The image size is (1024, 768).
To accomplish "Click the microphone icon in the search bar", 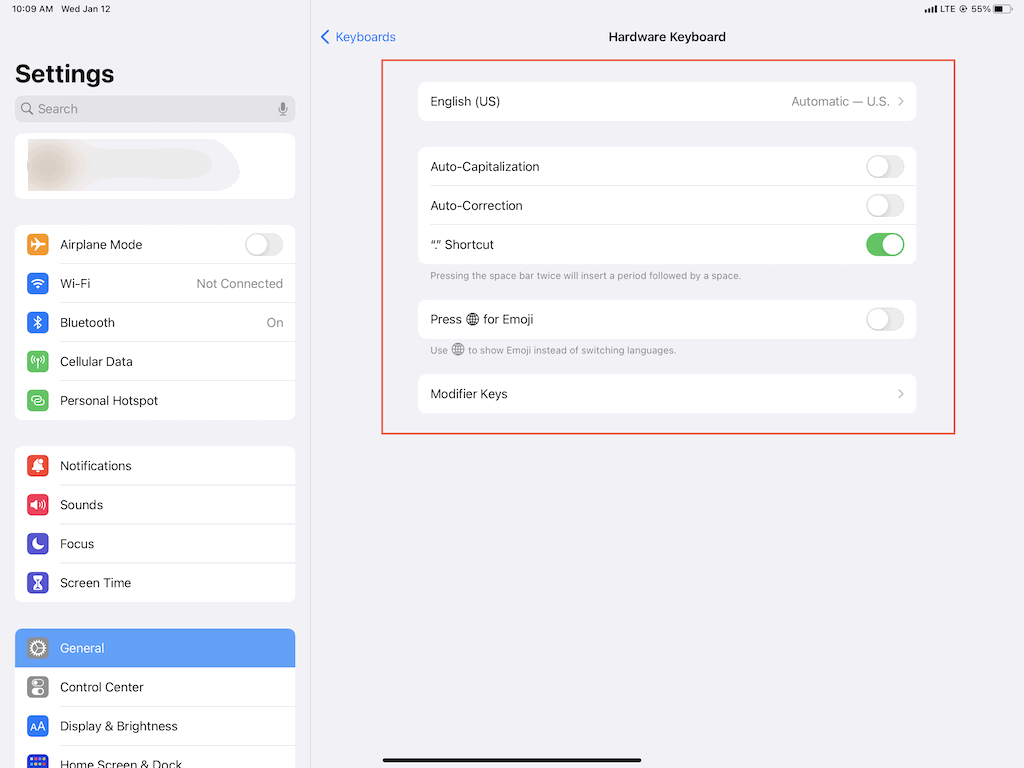I will [281, 108].
